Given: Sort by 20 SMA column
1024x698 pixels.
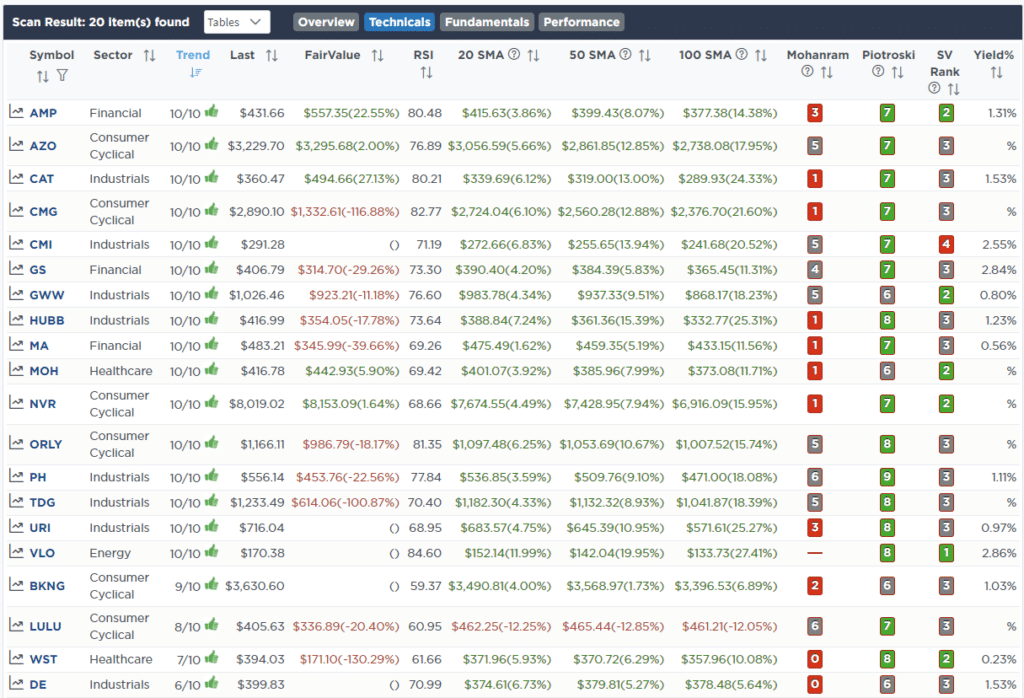Looking at the screenshot, I should tap(534, 56).
